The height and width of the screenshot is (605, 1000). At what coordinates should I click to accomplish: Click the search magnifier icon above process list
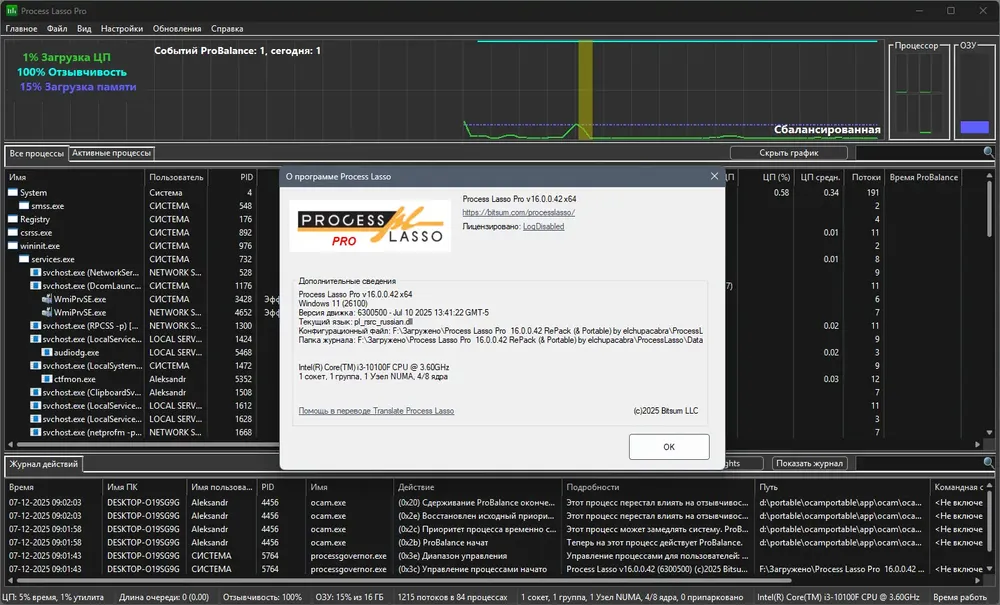(988, 152)
